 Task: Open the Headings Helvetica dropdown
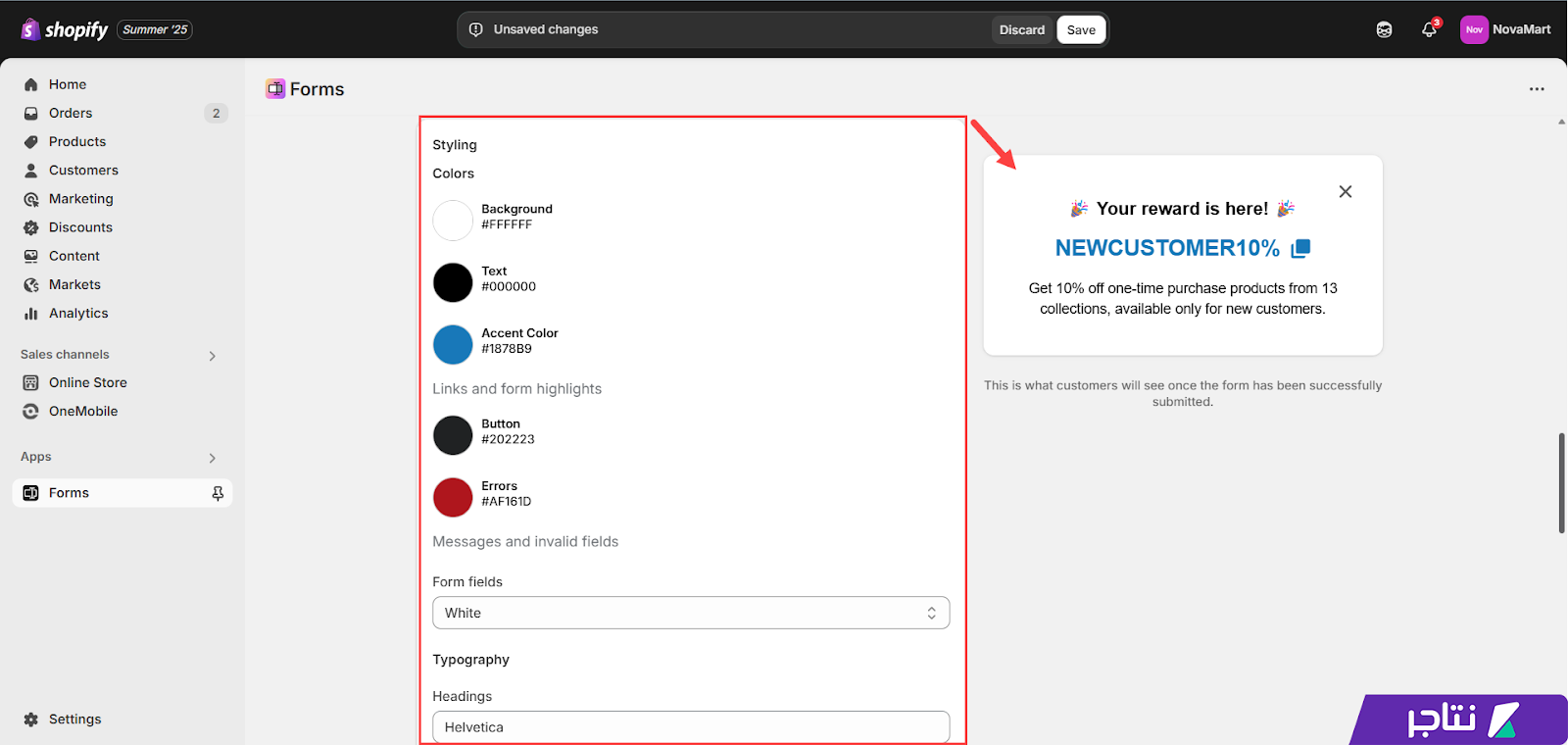click(691, 726)
